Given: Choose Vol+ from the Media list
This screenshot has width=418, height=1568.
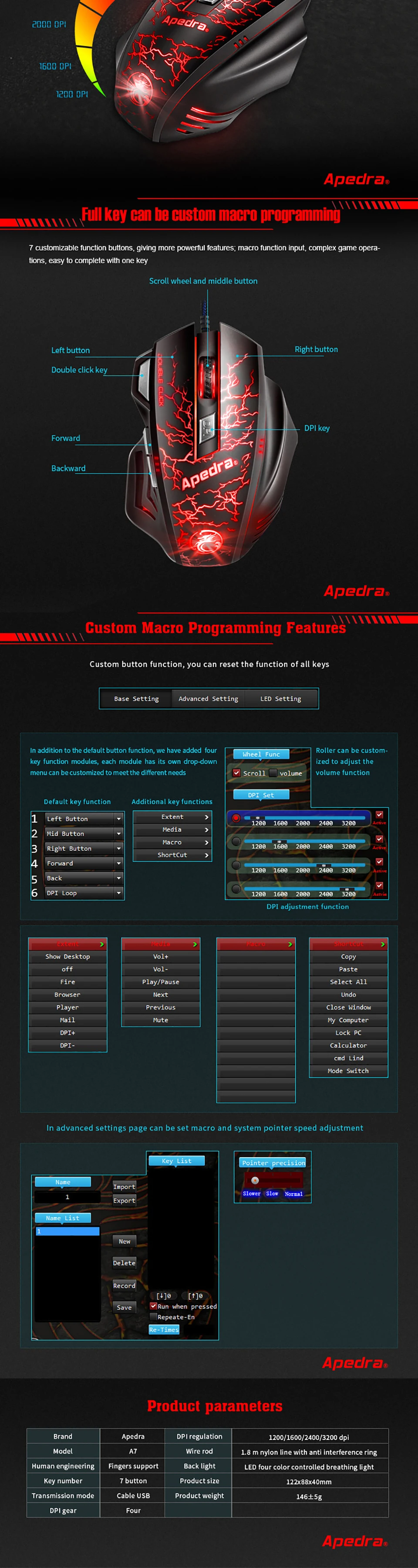Looking at the screenshot, I should [161, 957].
